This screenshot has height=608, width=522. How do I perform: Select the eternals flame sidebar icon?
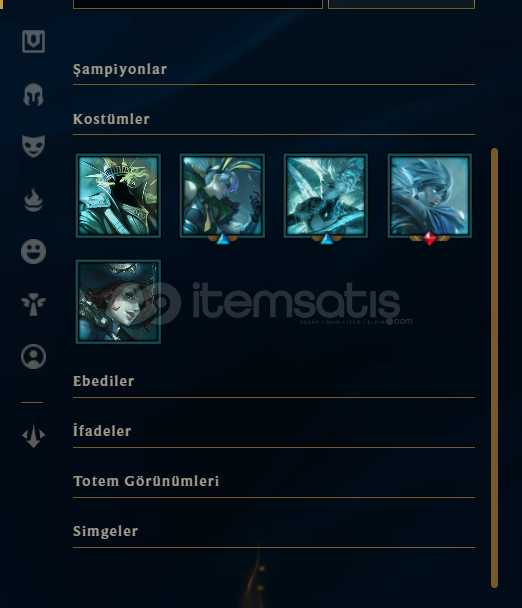point(33,200)
